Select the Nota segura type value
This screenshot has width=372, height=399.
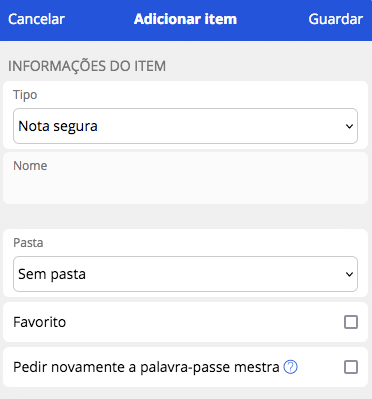click(58, 126)
